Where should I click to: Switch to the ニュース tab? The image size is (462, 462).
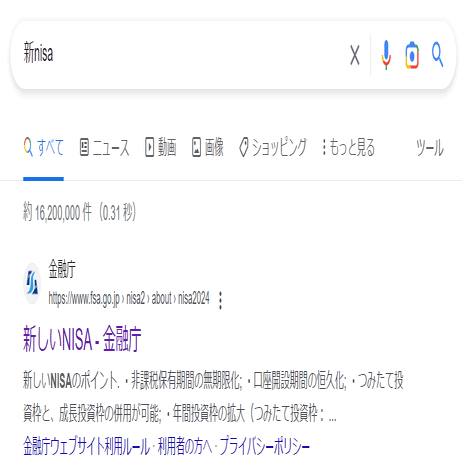click(104, 147)
